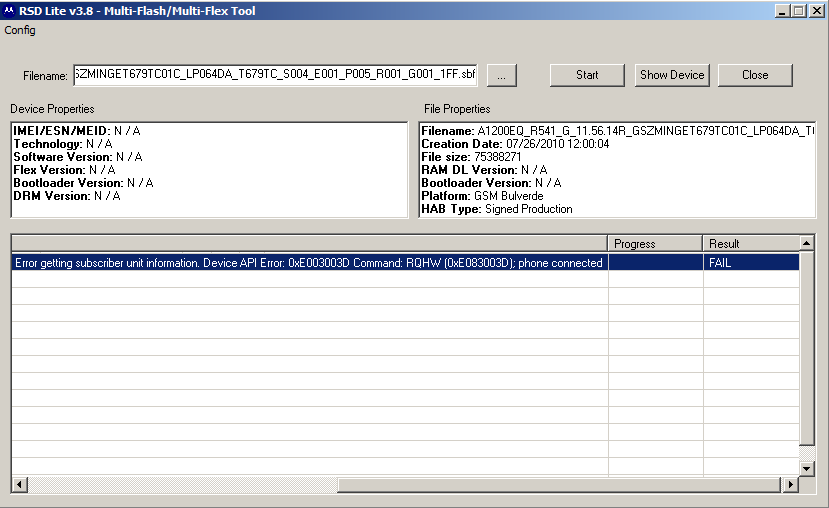Click the vertical scrollbar thumb in list
Viewport: 829px width, 508px height.
tap(806, 348)
